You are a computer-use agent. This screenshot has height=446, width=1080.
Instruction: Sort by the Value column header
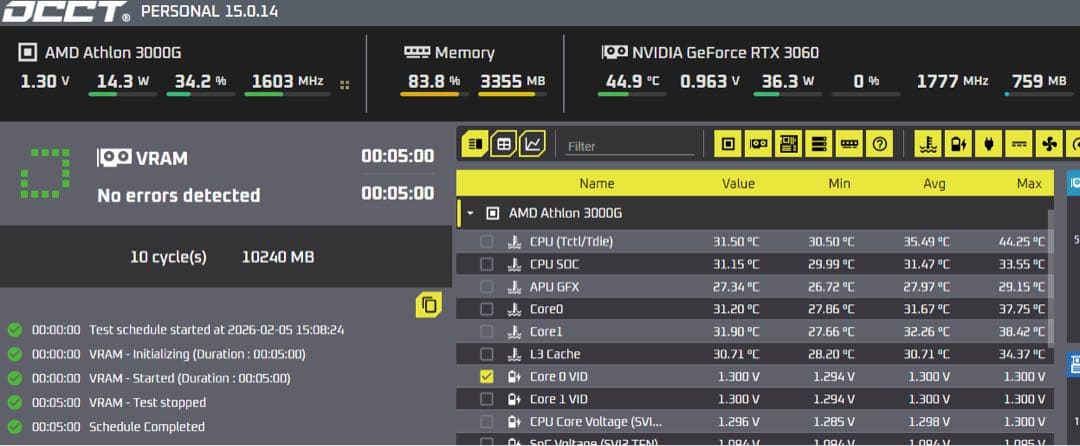(x=738, y=184)
